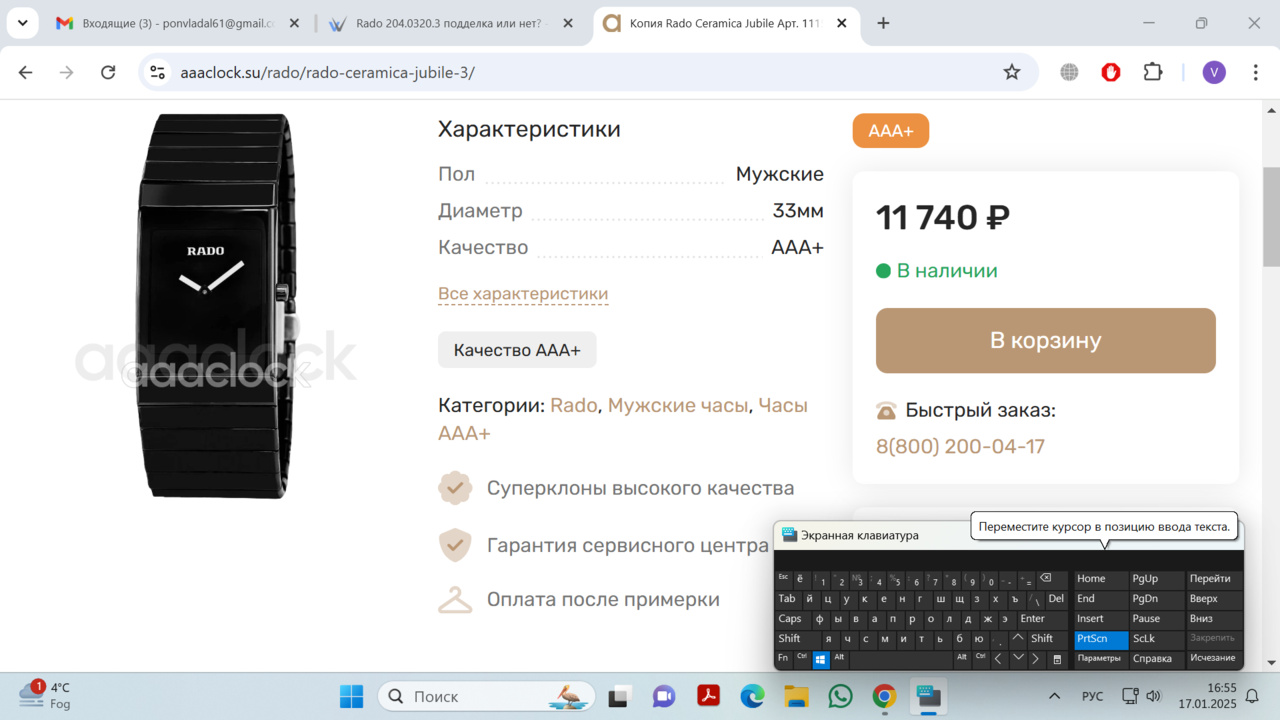Open the red Opera-style extension icon
Image resolution: width=1280 pixels, height=720 pixels.
coord(1110,72)
